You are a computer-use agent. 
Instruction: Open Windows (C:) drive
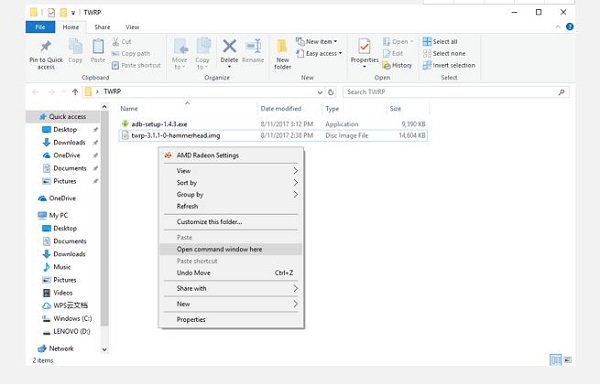pyautogui.click(x=67, y=318)
